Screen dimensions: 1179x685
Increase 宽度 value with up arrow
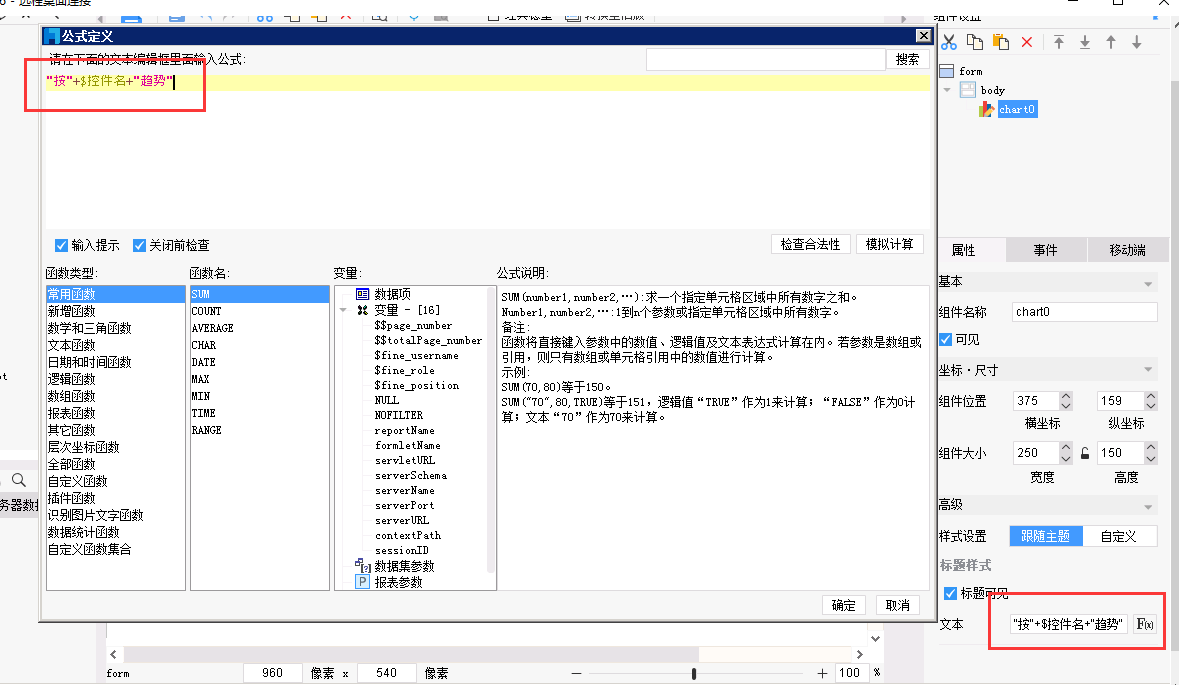tap(1065, 448)
